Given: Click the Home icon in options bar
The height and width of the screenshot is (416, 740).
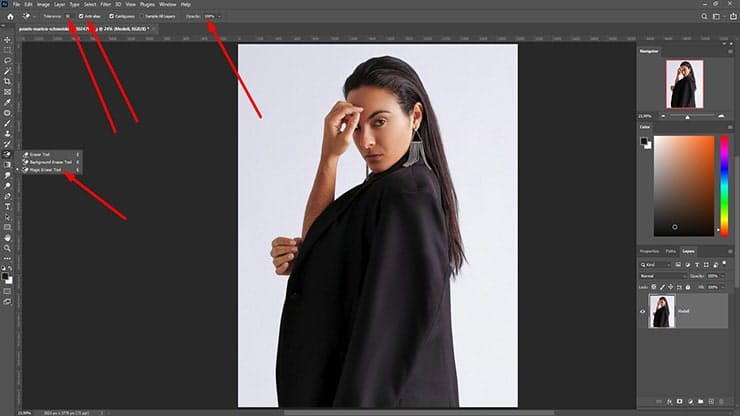Looking at the screenshot, I should pyautogui.click(x=9, y=17).
